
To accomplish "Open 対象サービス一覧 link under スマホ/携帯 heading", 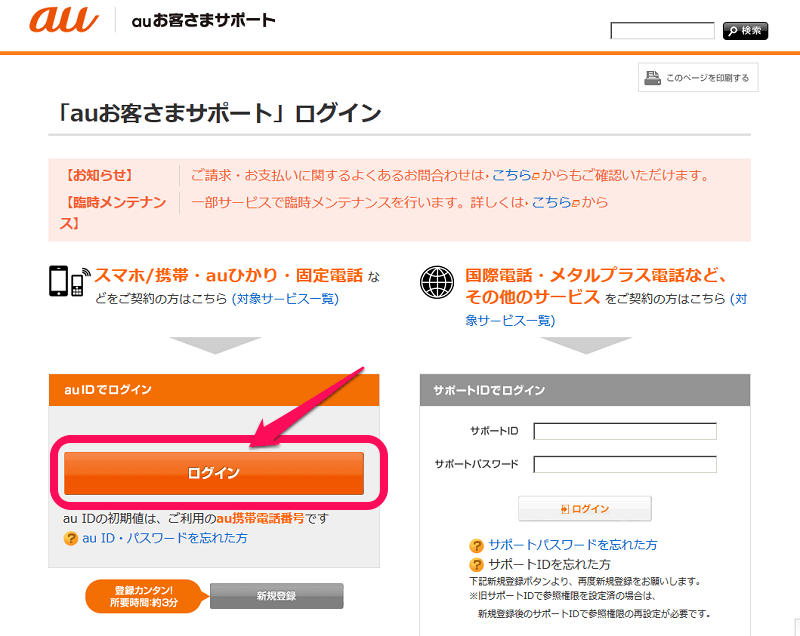I will 285,298.
